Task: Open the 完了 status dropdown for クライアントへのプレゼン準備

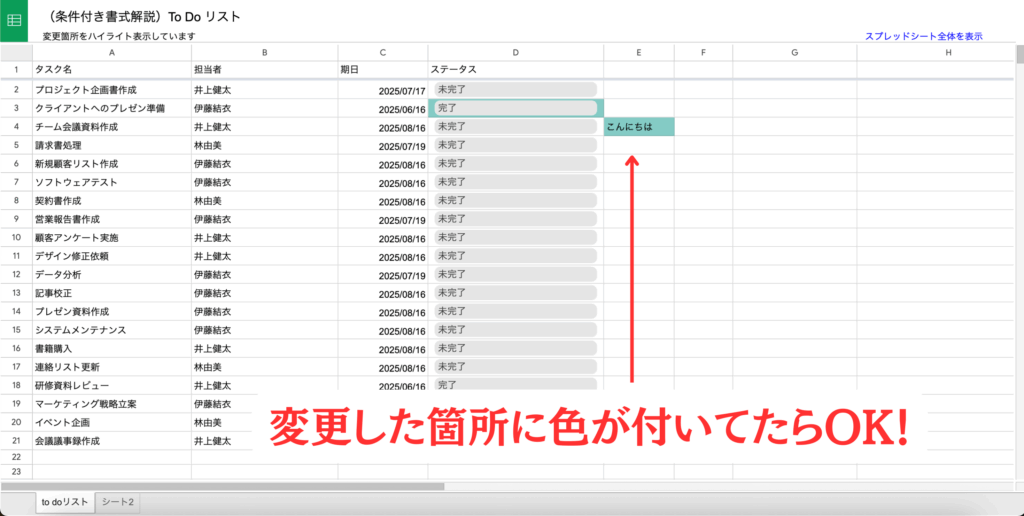Action: coord(516,108)
